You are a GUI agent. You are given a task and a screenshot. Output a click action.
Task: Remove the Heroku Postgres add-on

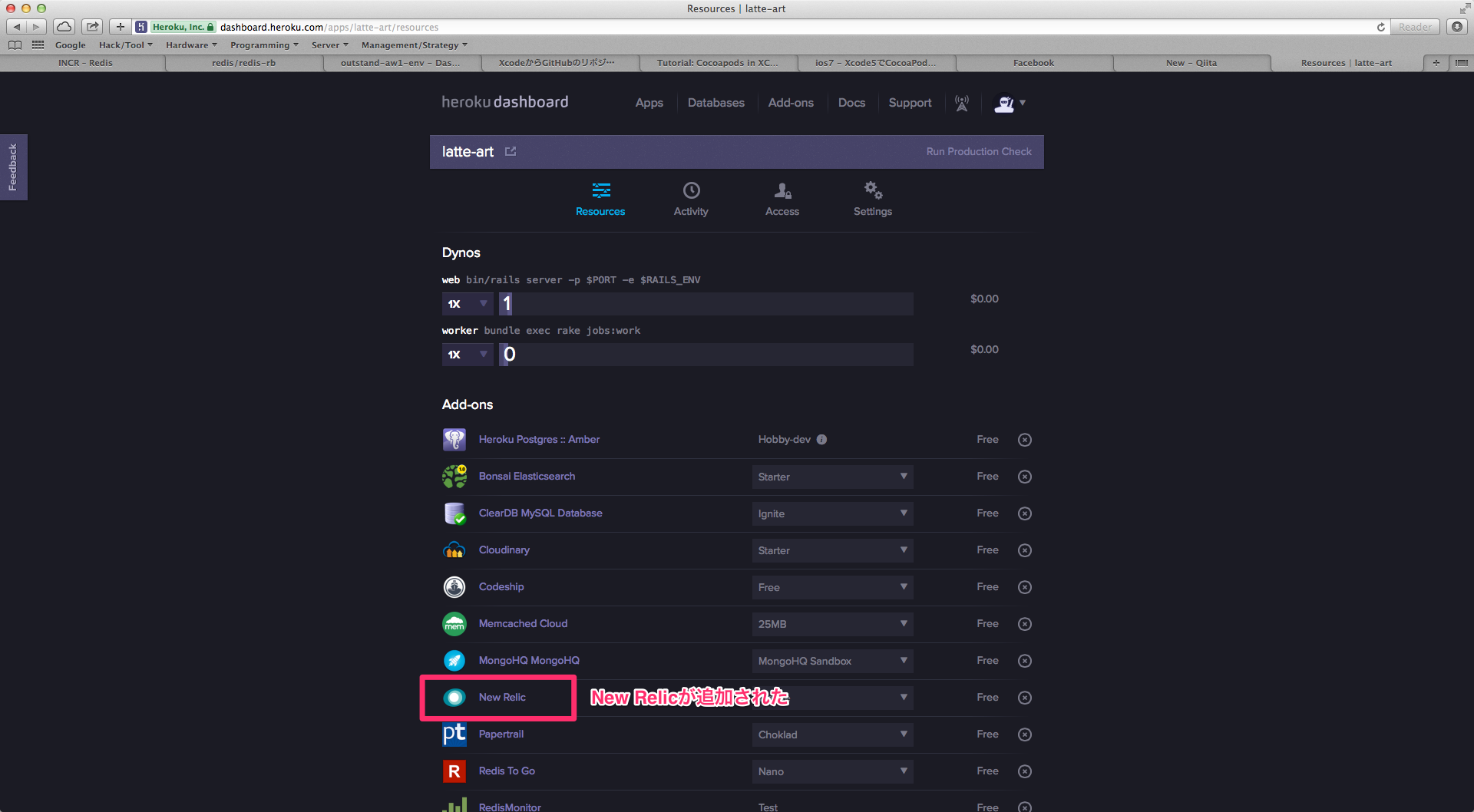[x=1025, y=440]
